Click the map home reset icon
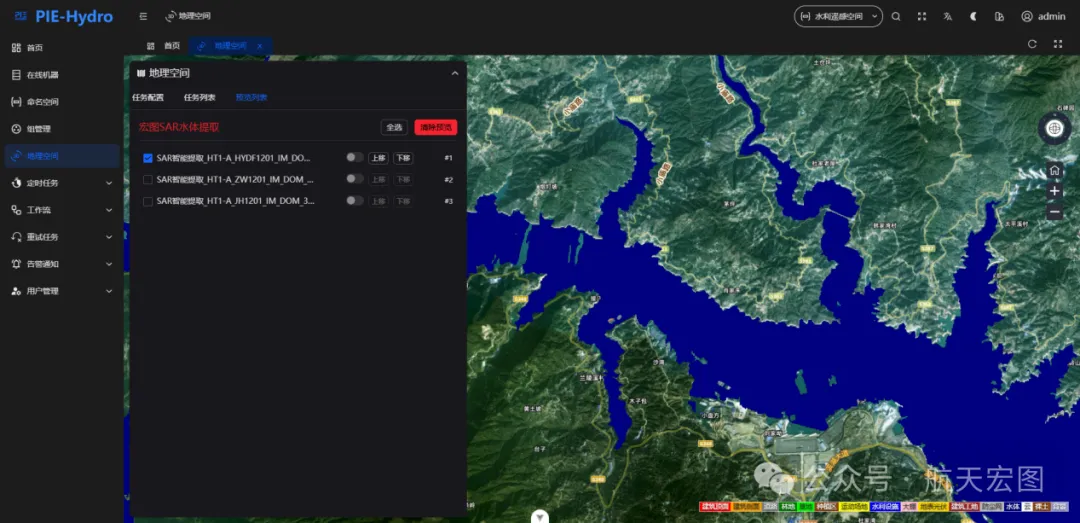 pyautogui.click(x=1054, y=170)
